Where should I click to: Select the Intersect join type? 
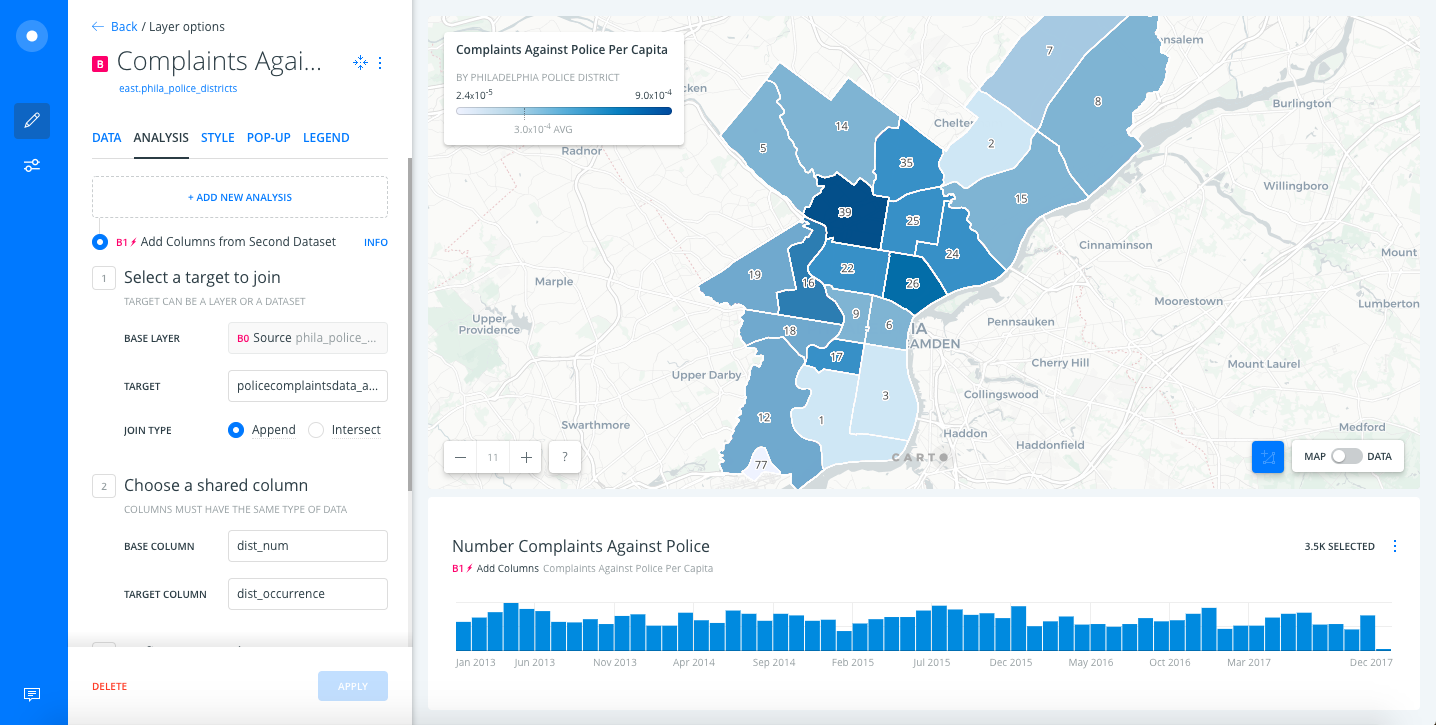pos(316,430)
